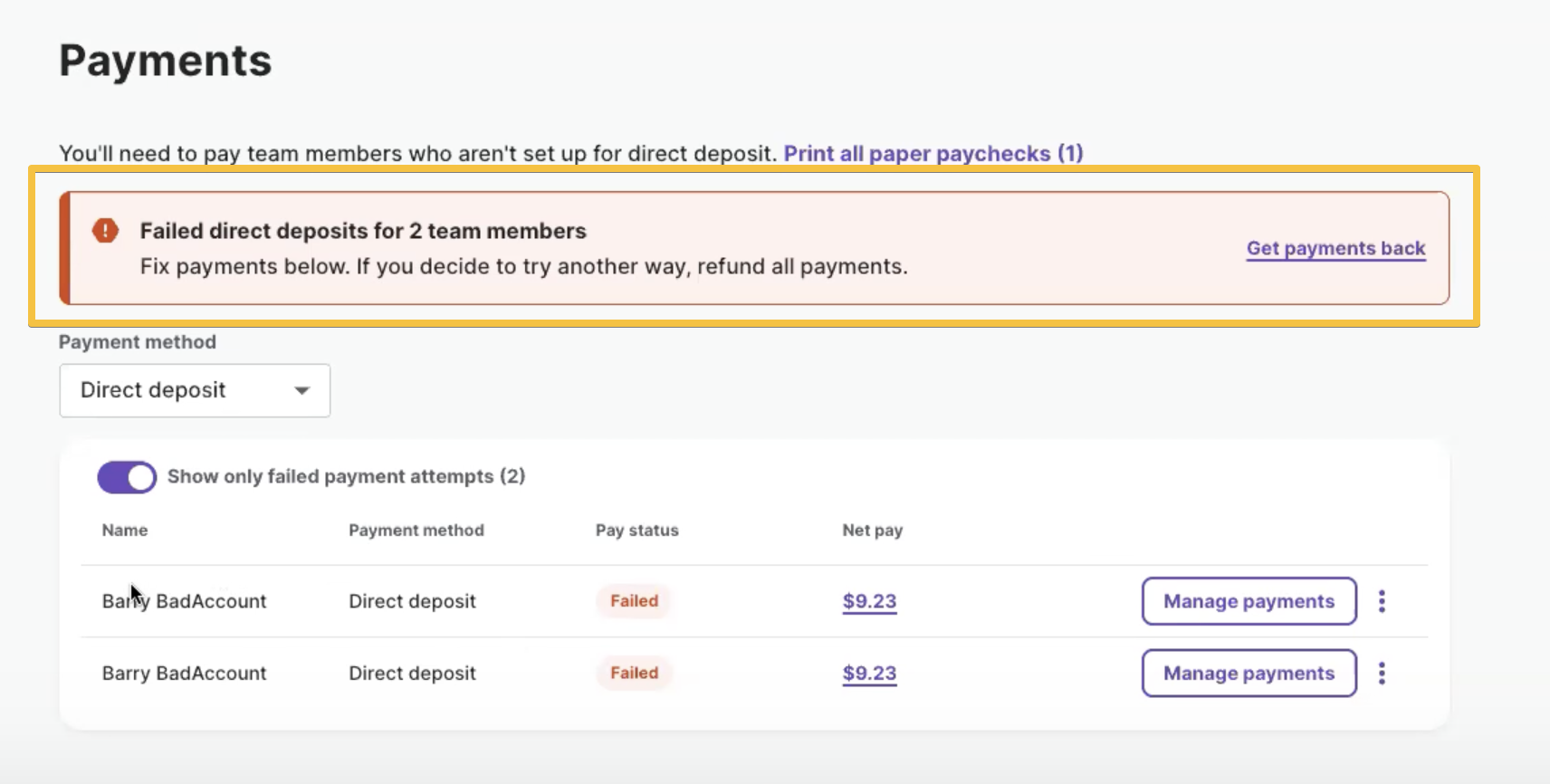Click the second $9.23 net pay amount
Image resolution: width=1550 pixels, height=784 pixels.
[x=868, y=673]
